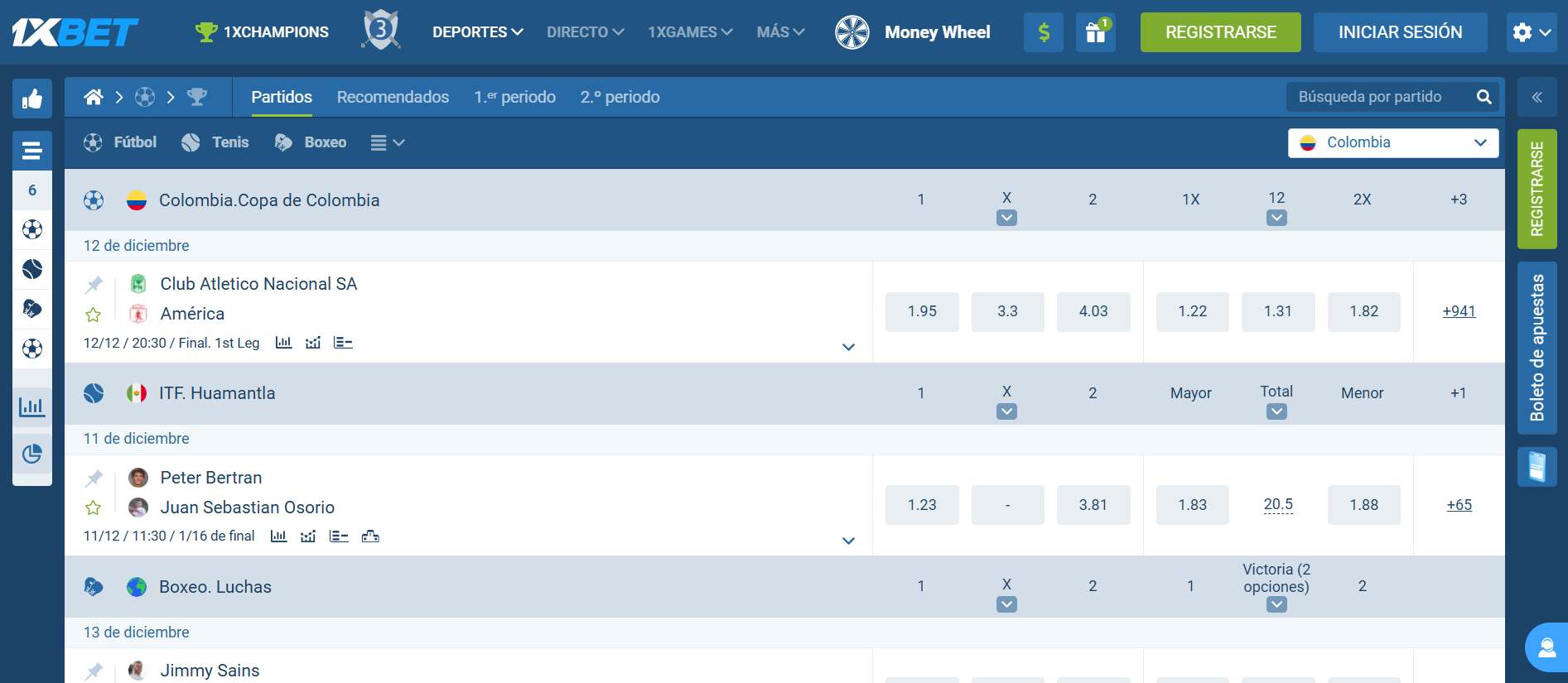Select the tennis ball icon in sidebar
This screenshot has width=1568, height=683.
point(32,269)
